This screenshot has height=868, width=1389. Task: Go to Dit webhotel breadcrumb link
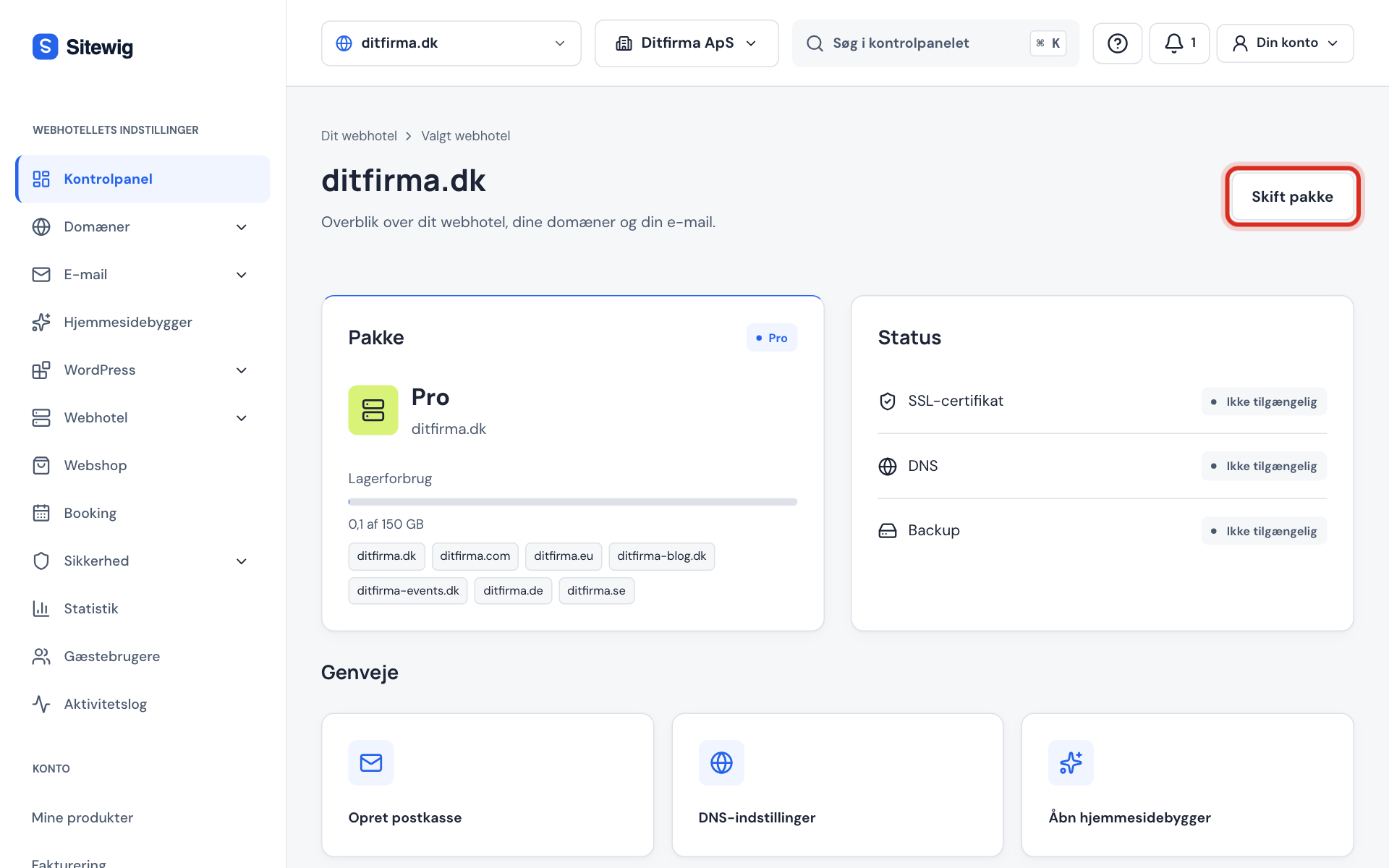(359, 136)
